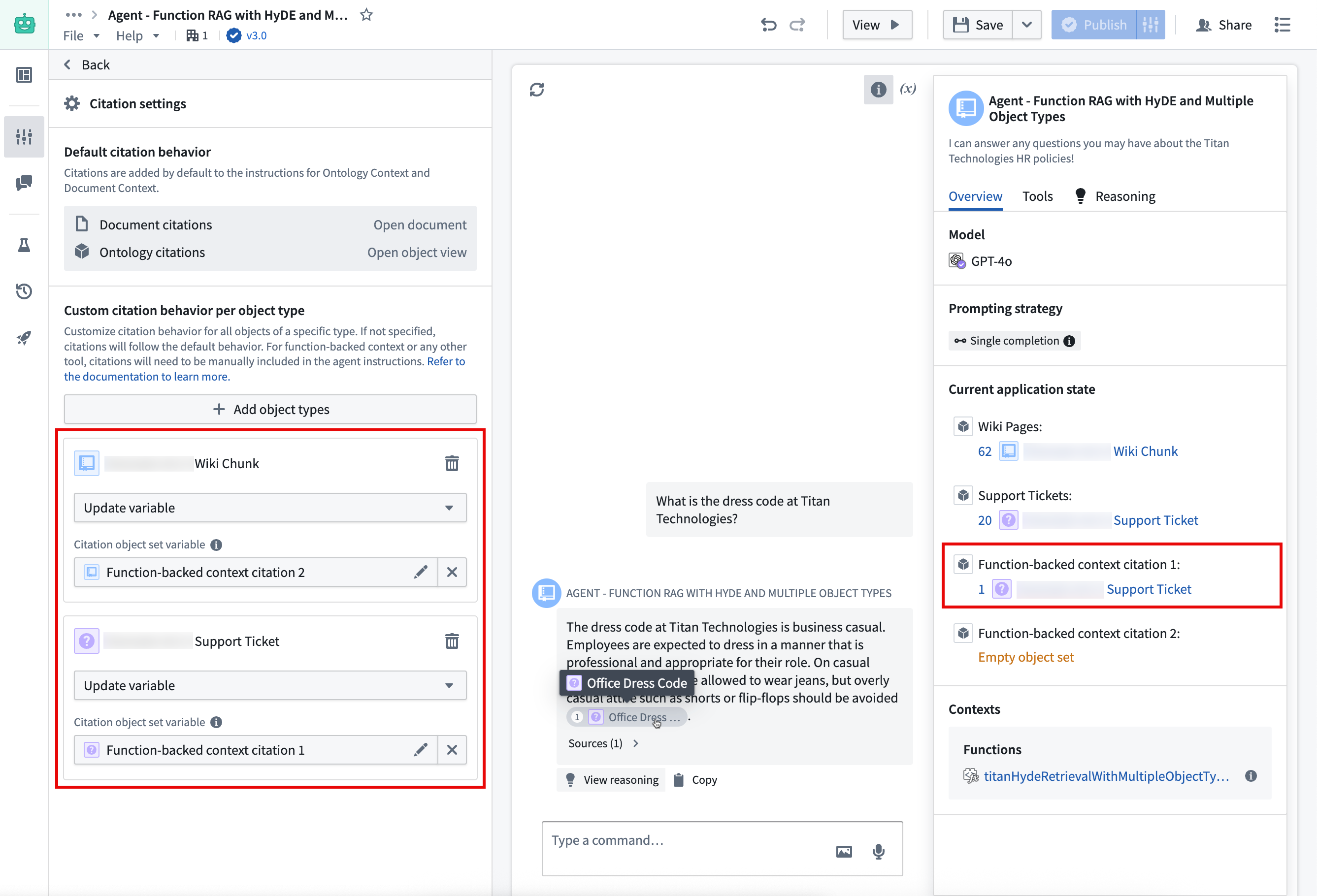Switch to the Tools tab
Image resolution: width=1317 pixels, height=896 pixels.
1037,196
